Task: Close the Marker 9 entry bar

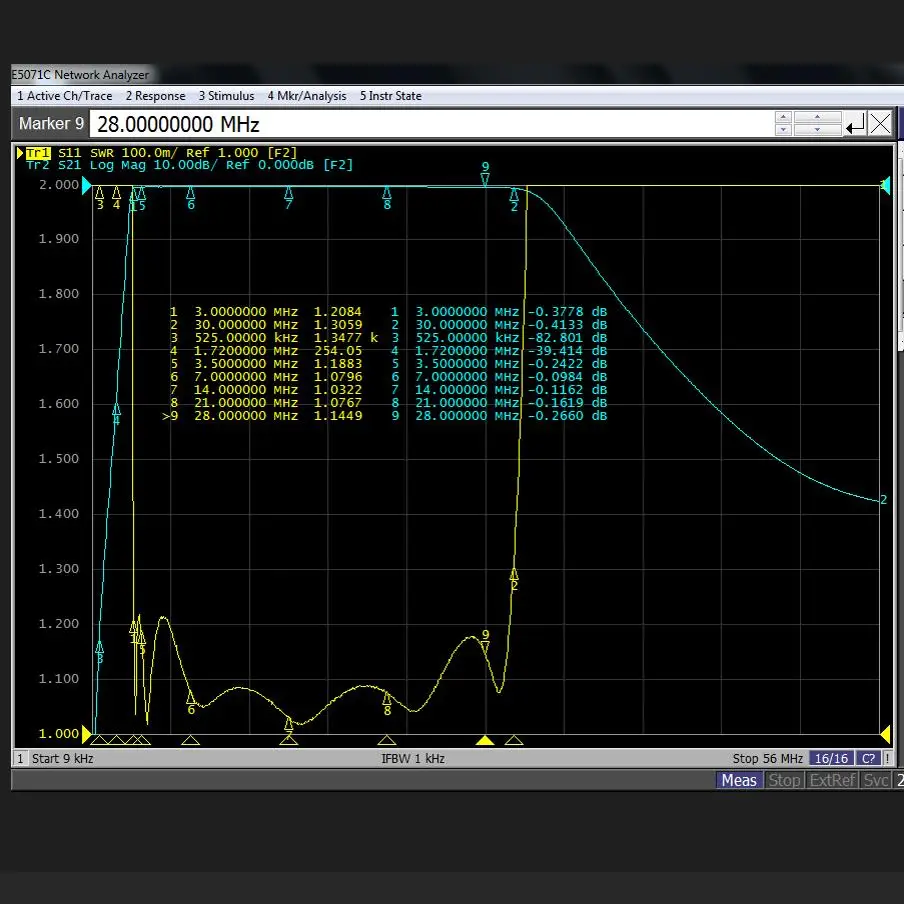Action: [x=880, y=124]
